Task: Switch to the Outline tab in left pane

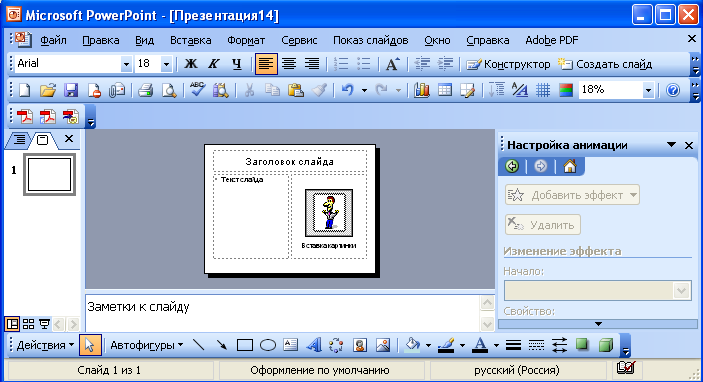Action: click(19, 139)
